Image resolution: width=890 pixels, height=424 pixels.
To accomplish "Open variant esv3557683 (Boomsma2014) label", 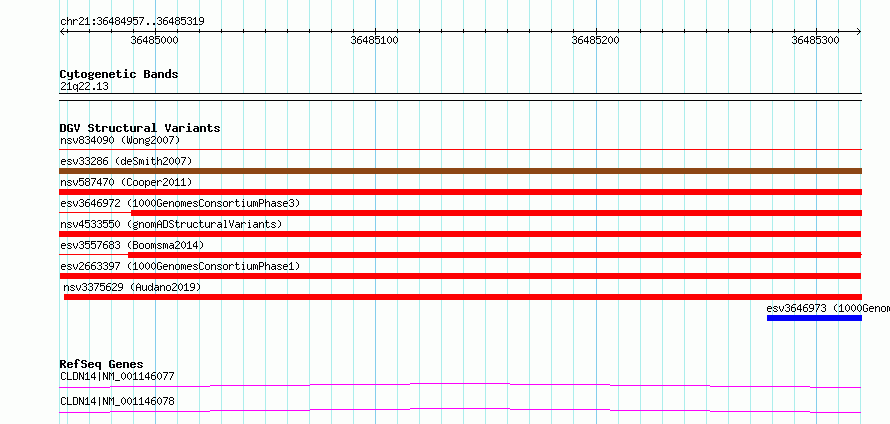I will click(x=132, y=245).
